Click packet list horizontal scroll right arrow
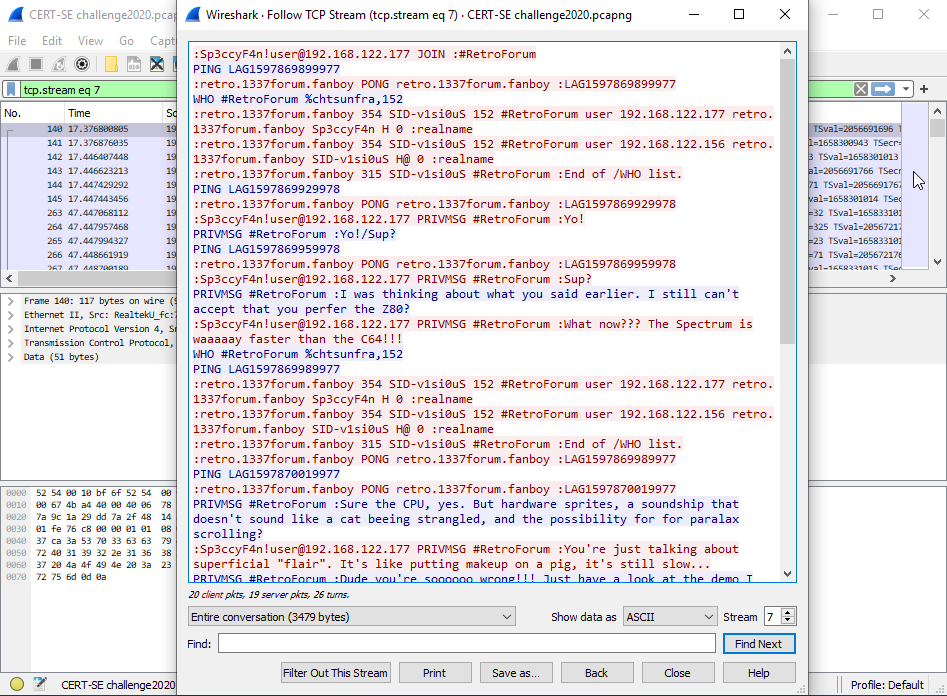 click(893, 278)
